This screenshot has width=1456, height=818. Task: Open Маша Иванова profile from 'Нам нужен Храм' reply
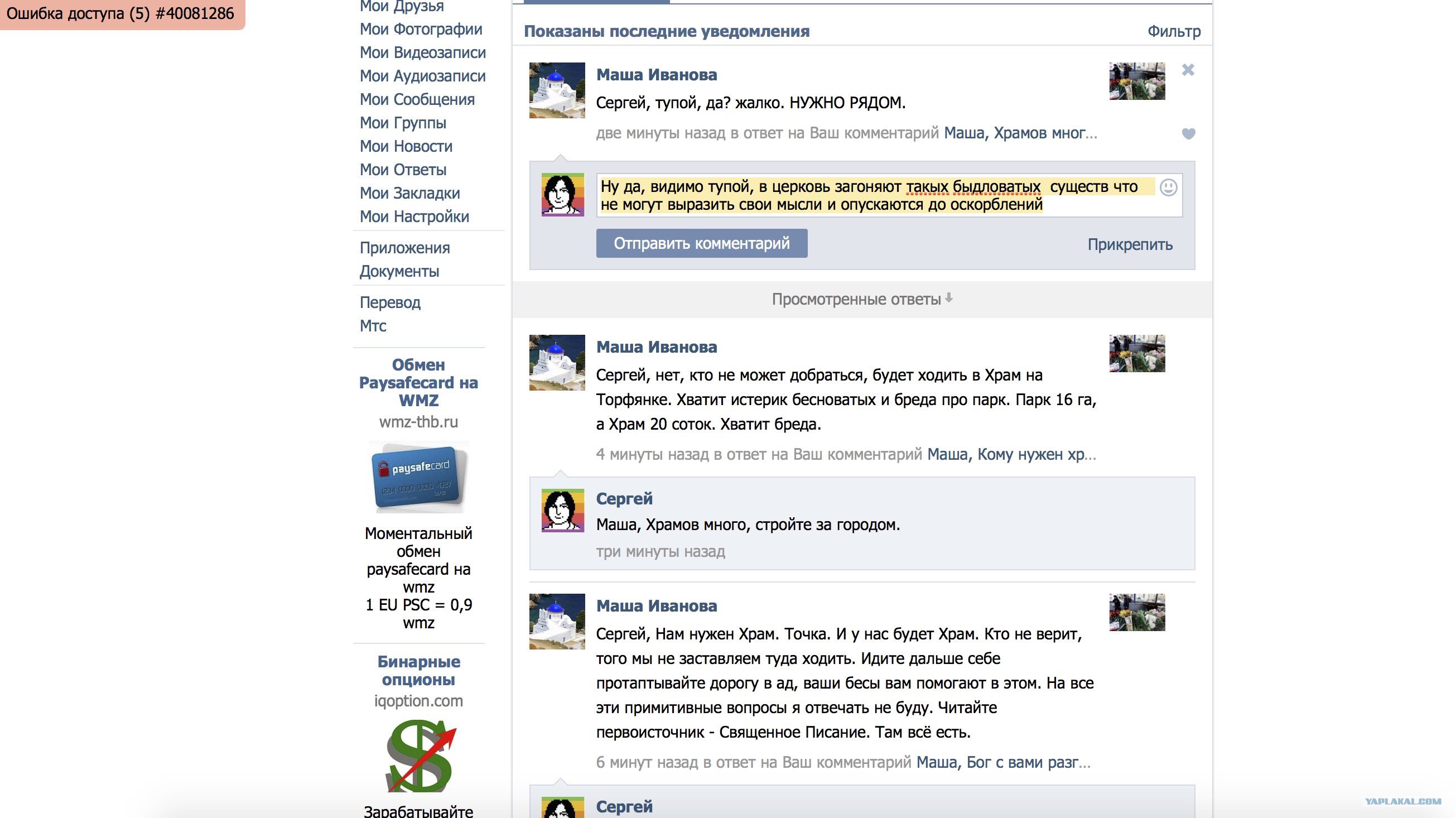click(x=656, y=606)
